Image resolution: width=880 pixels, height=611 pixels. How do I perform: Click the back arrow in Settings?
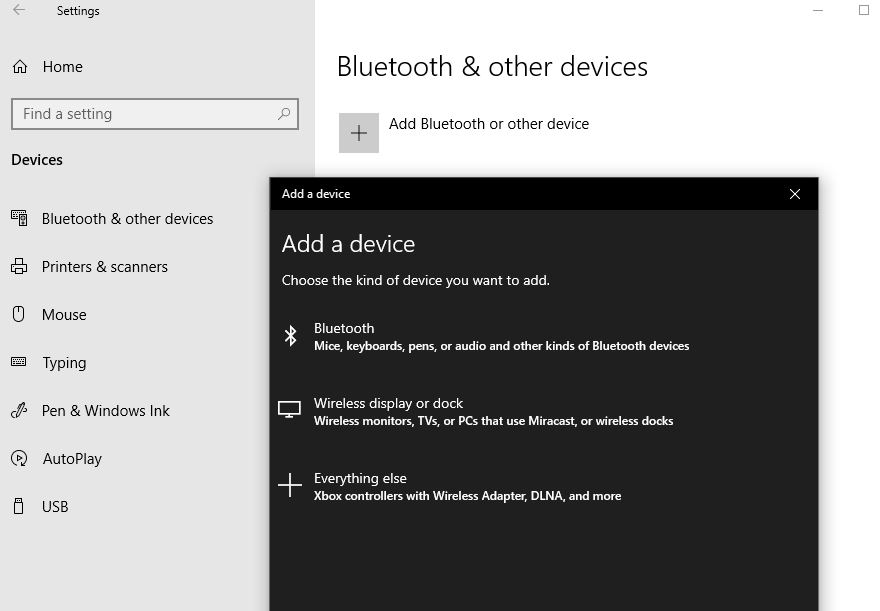pos(19,10)
